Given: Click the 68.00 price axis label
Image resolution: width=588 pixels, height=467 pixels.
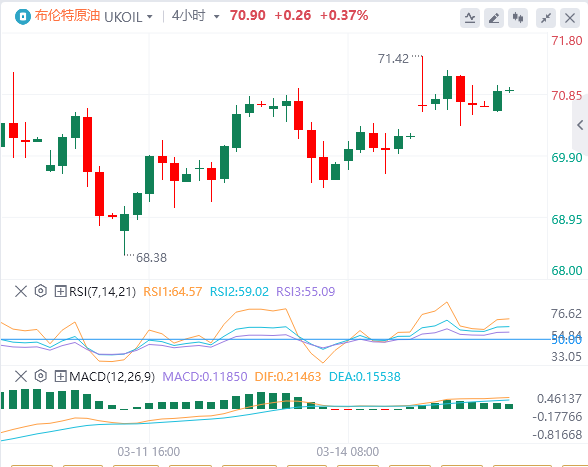Looking at the screenshot, I should (x=567, y=270).
